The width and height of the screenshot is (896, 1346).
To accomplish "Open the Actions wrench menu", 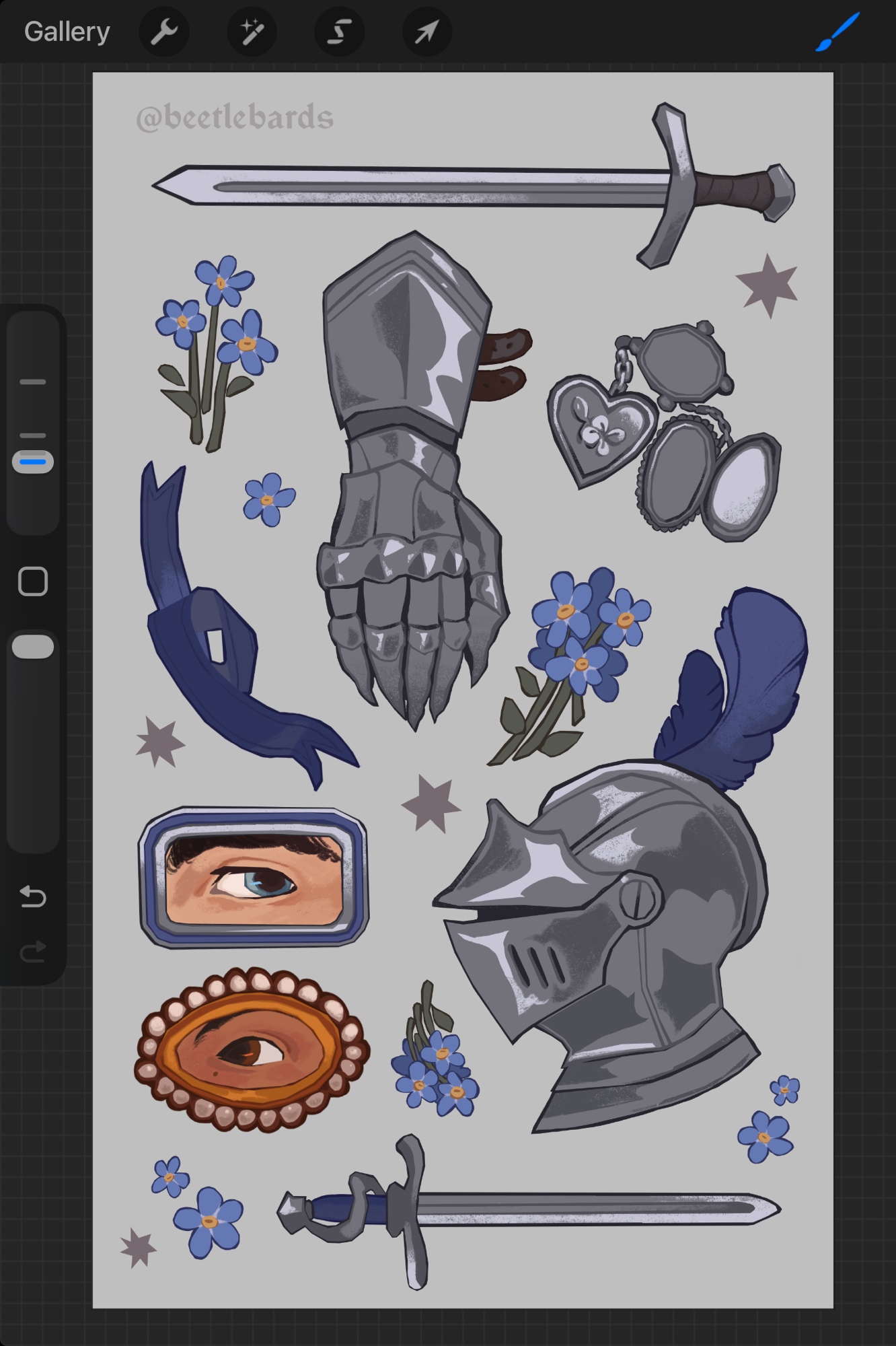I will tap(163, 32).
